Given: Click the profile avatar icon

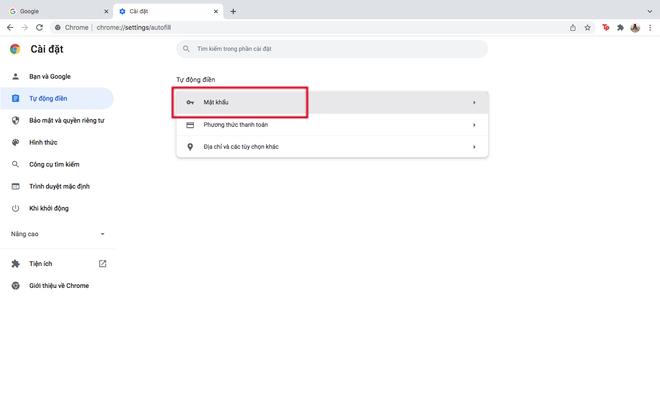Looking at the screenshot, I should point(635,28).
